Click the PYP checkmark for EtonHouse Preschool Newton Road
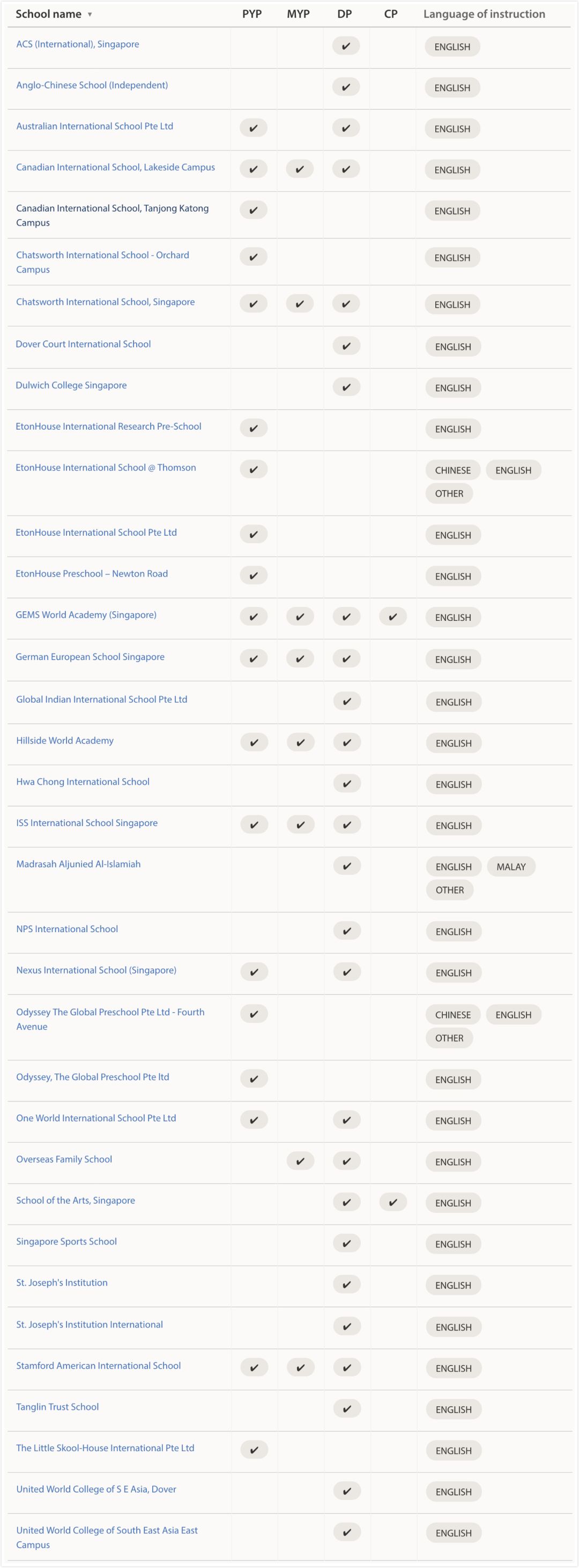This screenshot has height=1568, width=579. [254, 575]
